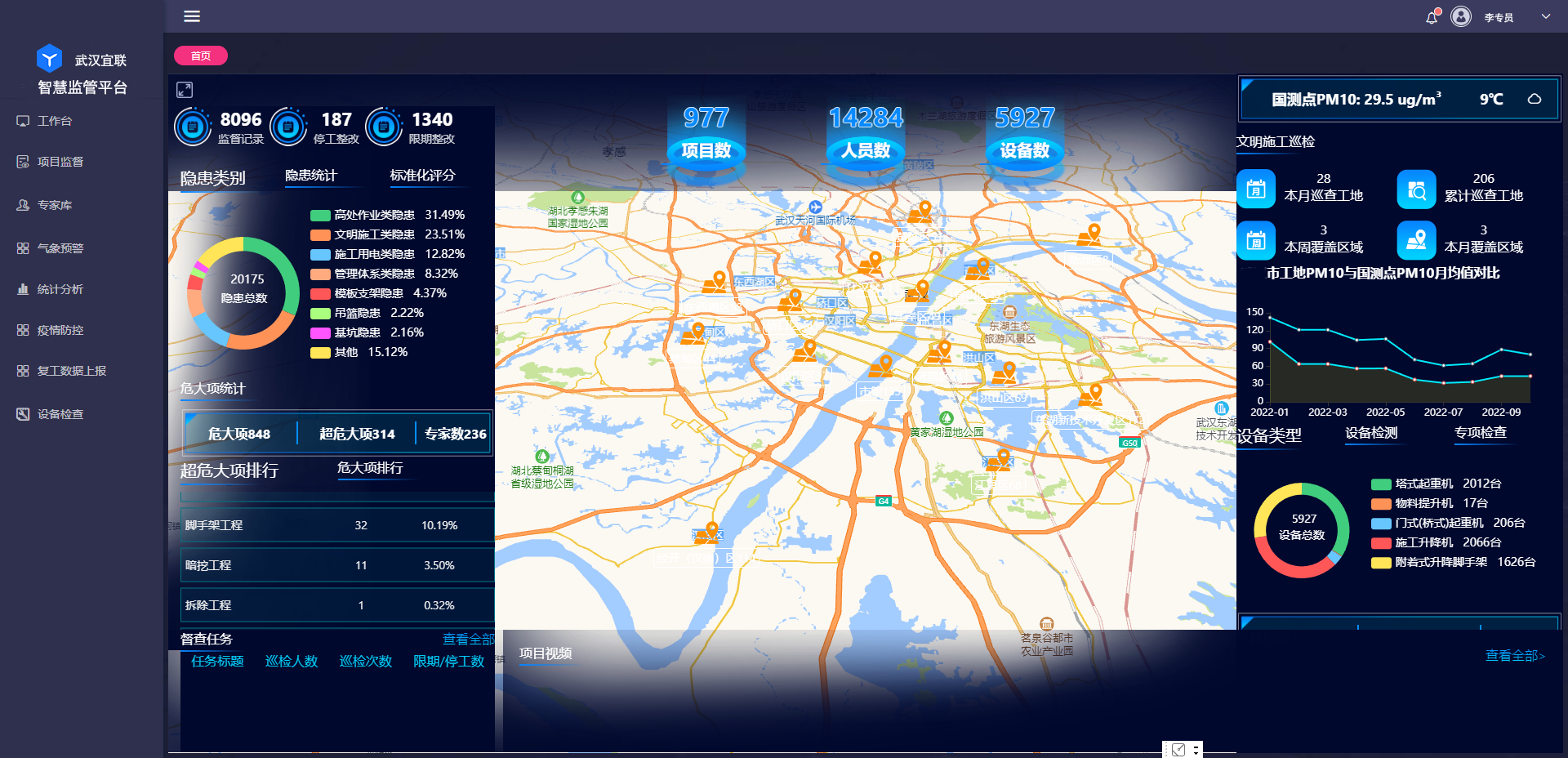Screen dimensions: 1568x758
Task: Switch to 危大项排行 tab
Action: 370,468
